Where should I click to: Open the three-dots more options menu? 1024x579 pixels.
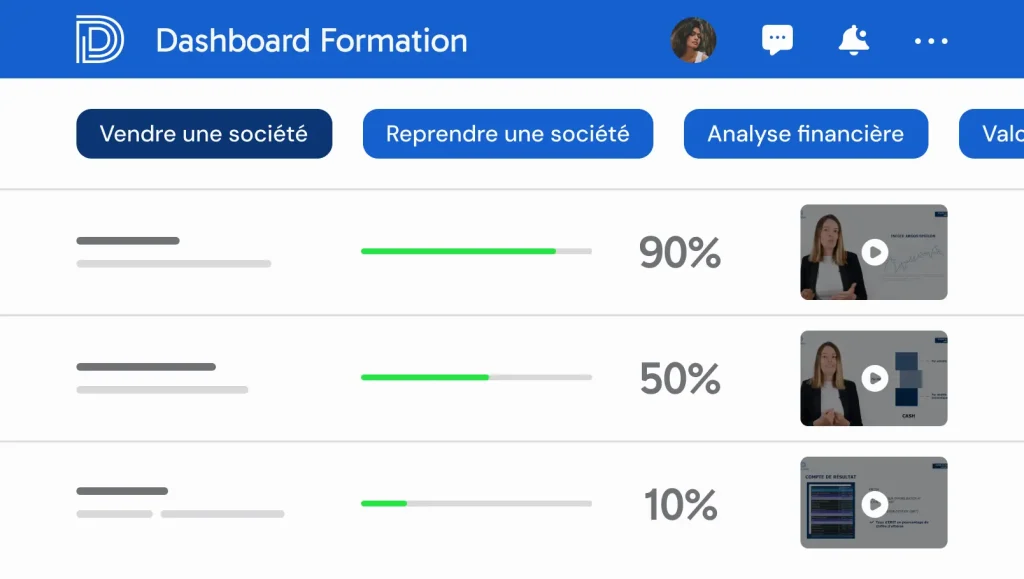931,41
